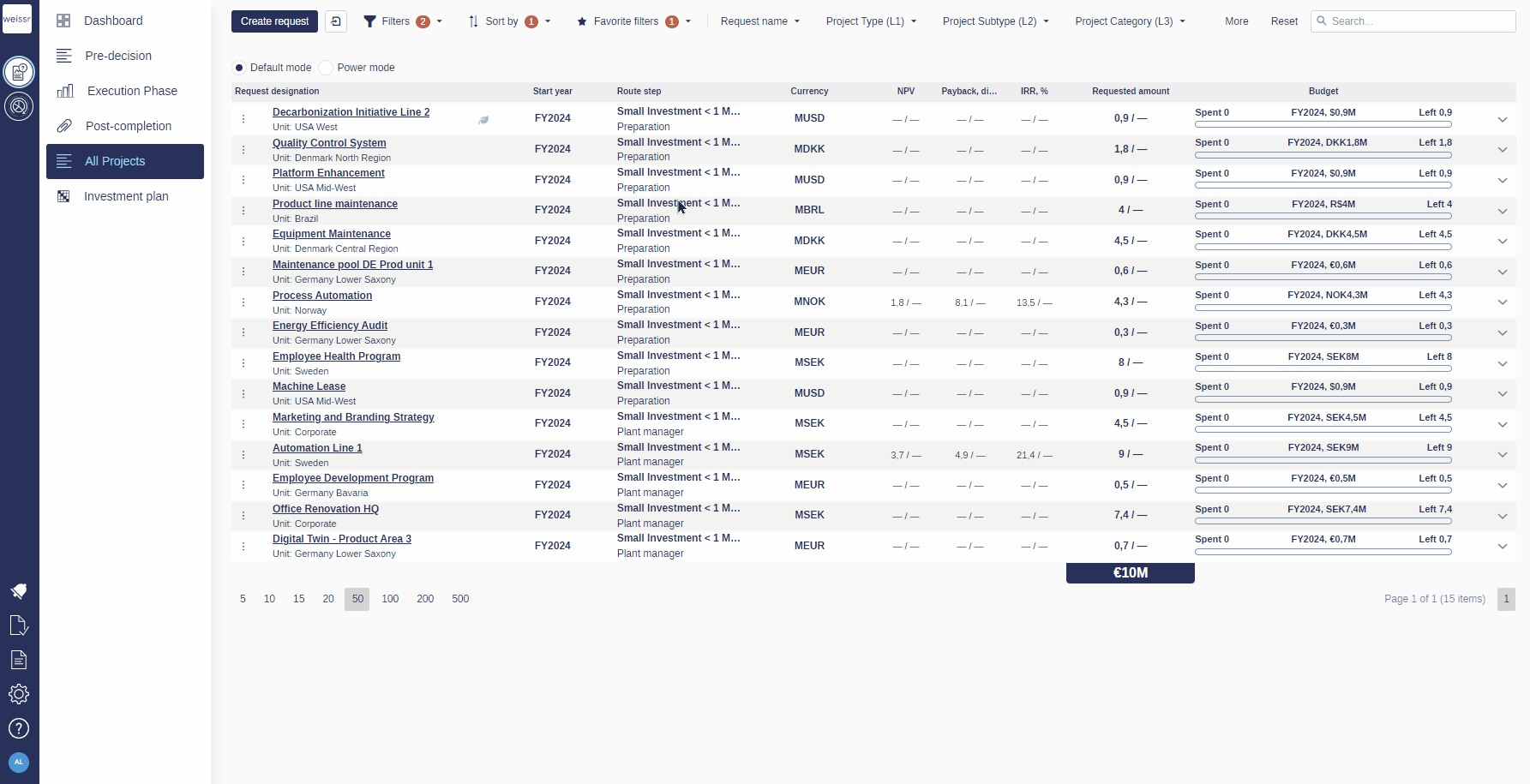Open Post-completion section
The image size is (1530, 784).
[x=125, y=126]
